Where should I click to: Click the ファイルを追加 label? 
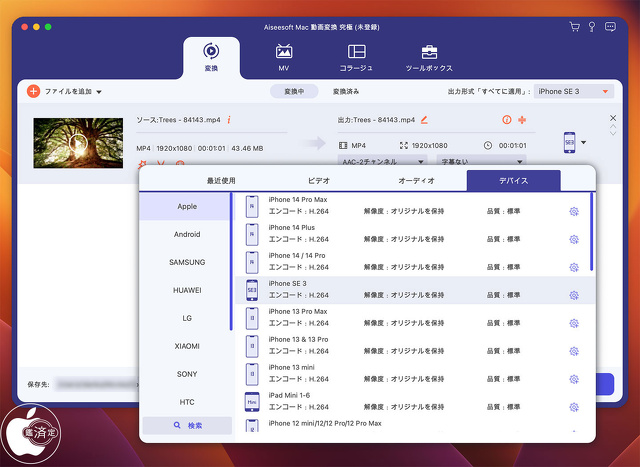point(68,91)
